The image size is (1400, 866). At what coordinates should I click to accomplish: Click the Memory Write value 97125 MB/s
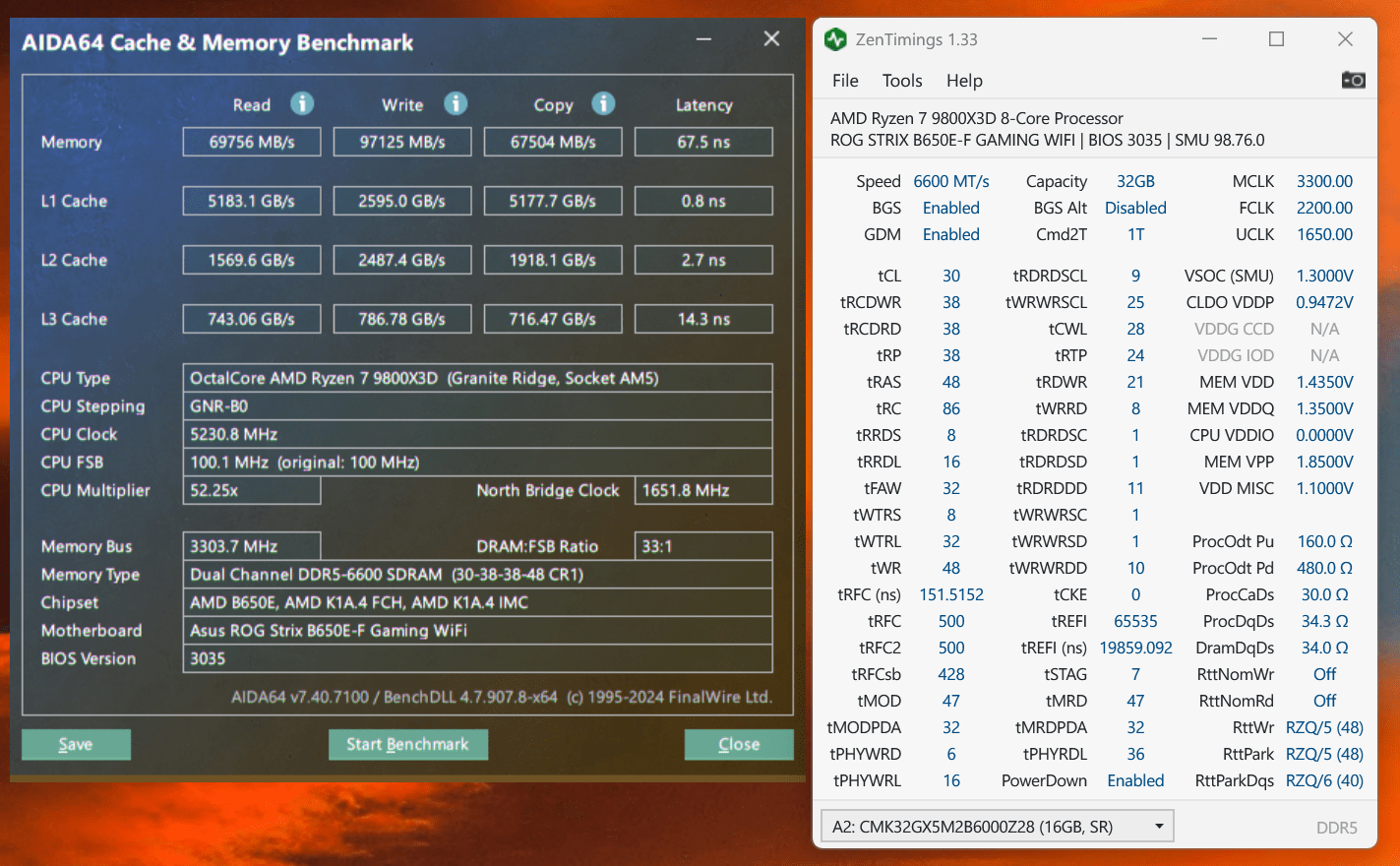point(402,142)
